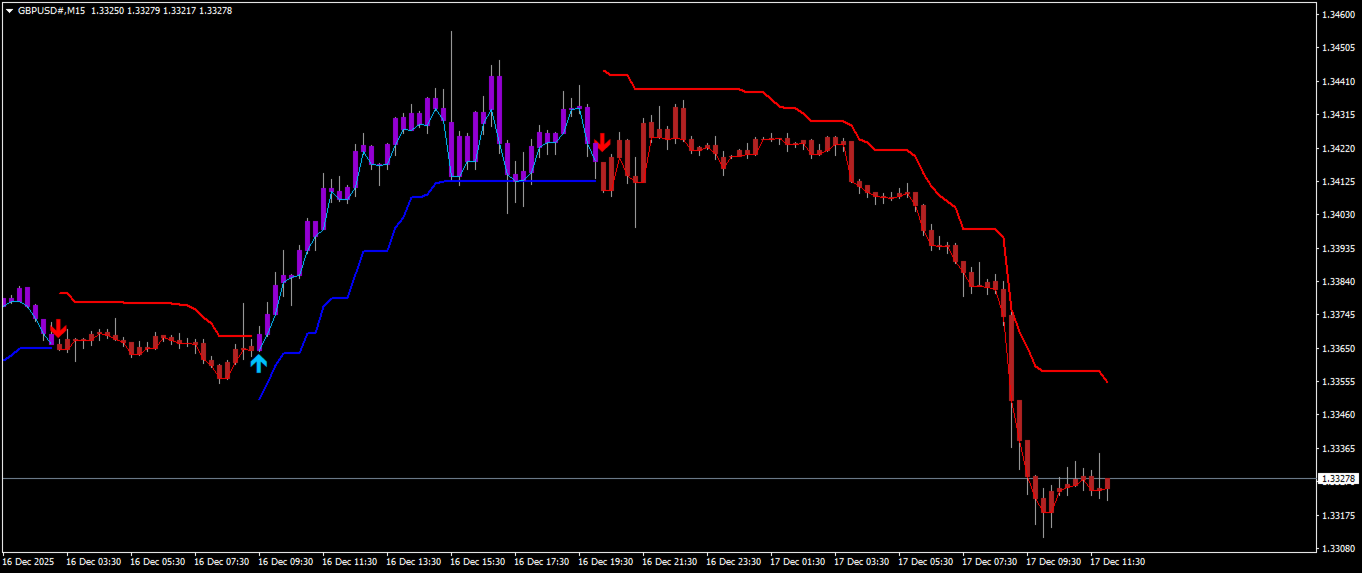Click the 17 Dec 11:30 time label
Image resolution: width=1362 pixels, height=573 pixels.
click(x=1118, y=562)
